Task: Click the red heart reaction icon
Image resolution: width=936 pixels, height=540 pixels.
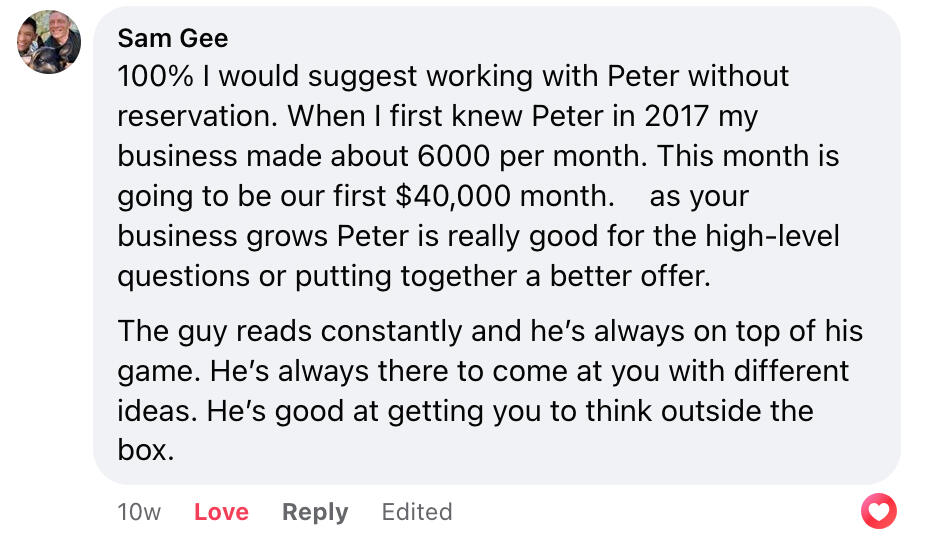Action: coord(879,512)
